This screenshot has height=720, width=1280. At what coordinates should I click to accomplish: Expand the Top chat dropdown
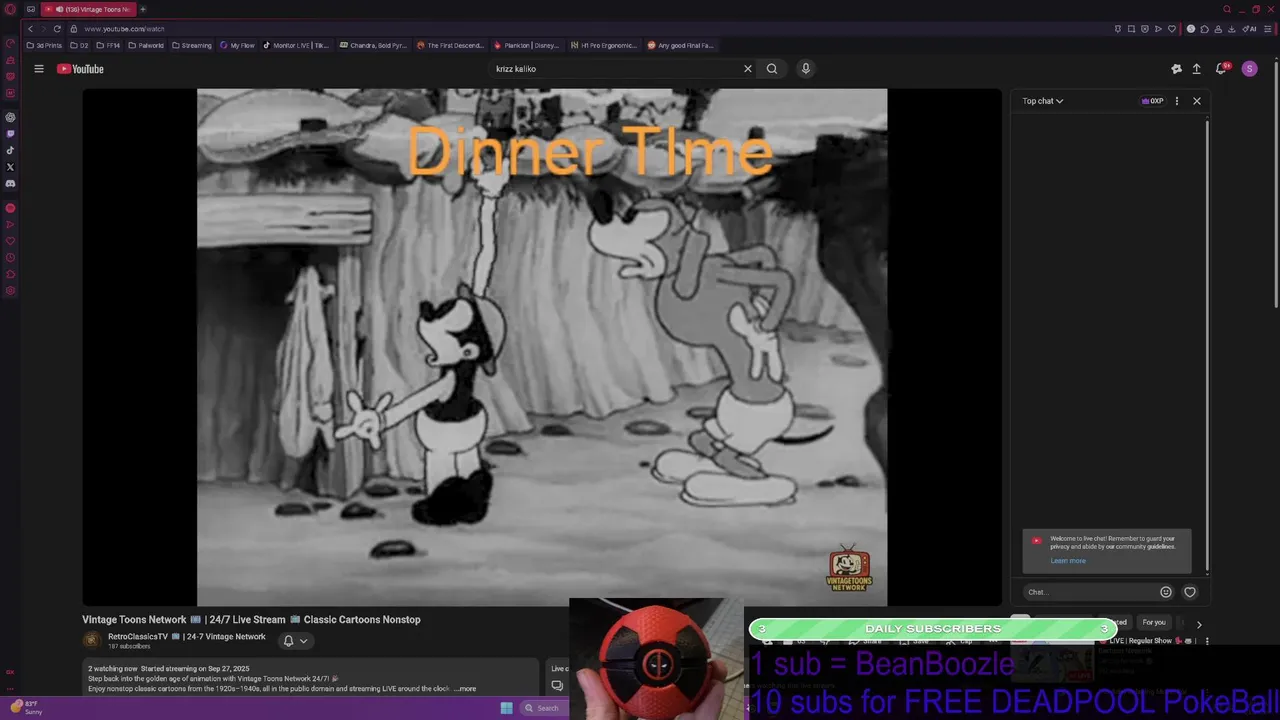tap(1043, 101)
